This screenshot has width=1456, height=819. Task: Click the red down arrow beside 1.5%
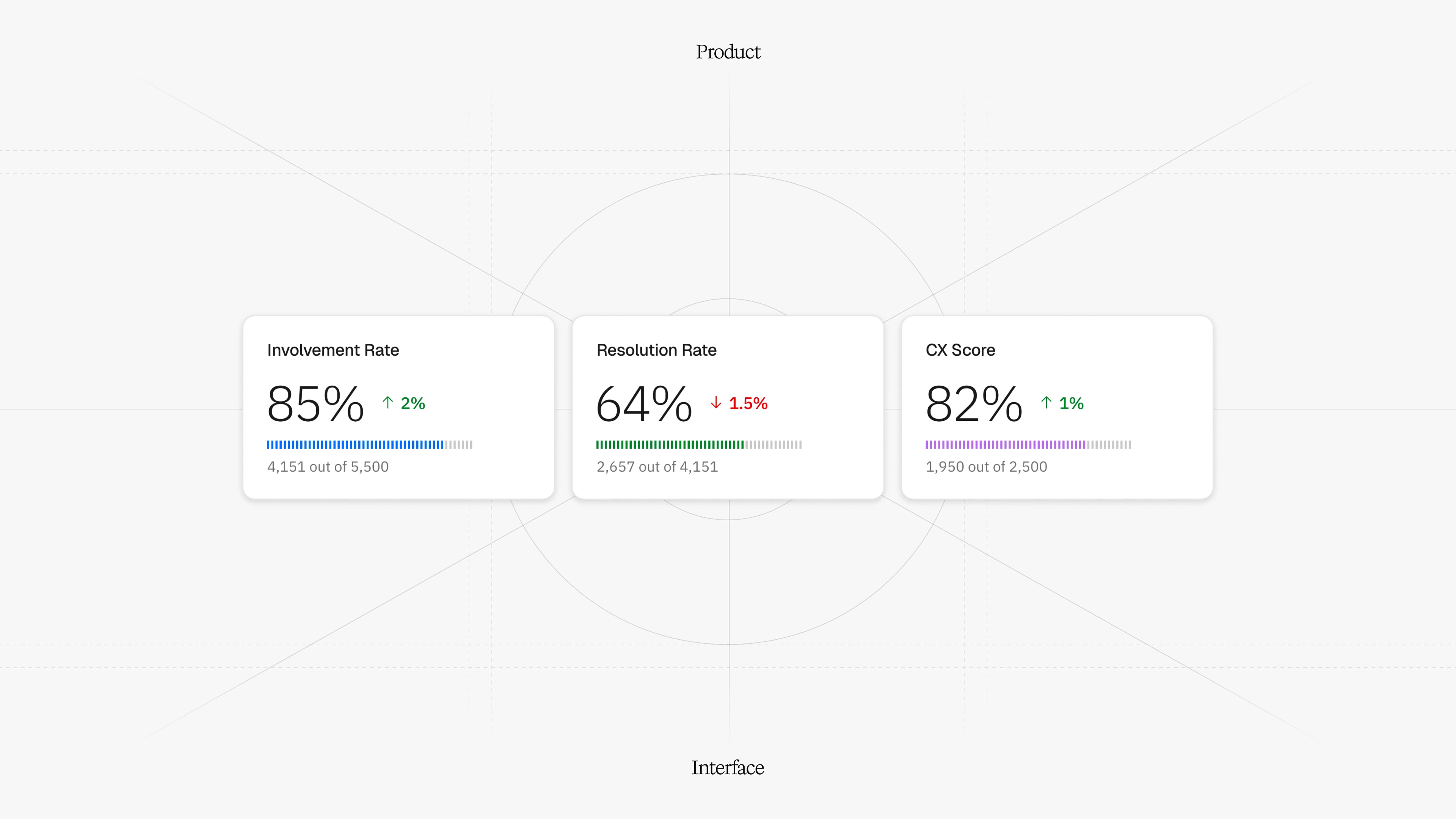pos(715,402)
